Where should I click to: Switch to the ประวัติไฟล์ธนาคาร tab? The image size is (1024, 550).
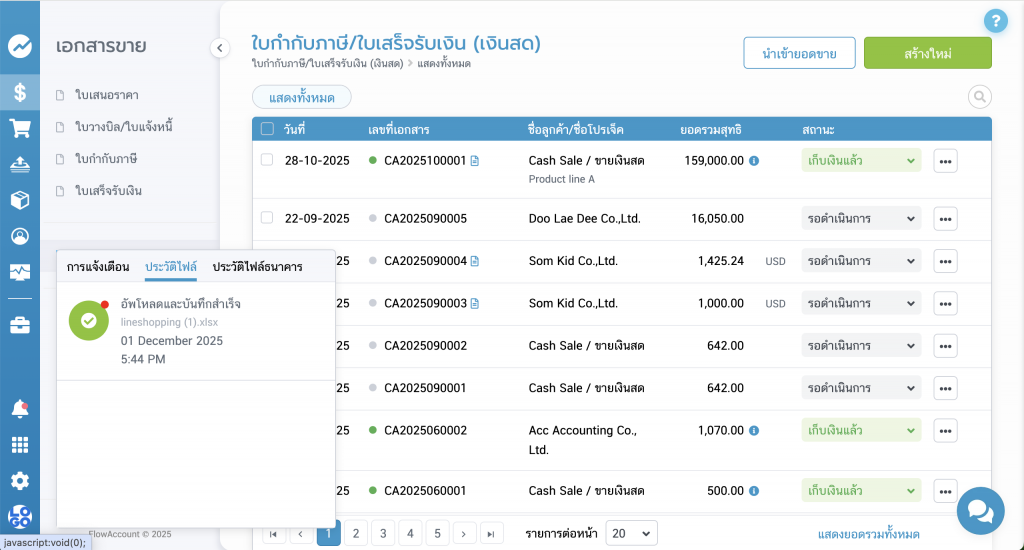[257, 267]
